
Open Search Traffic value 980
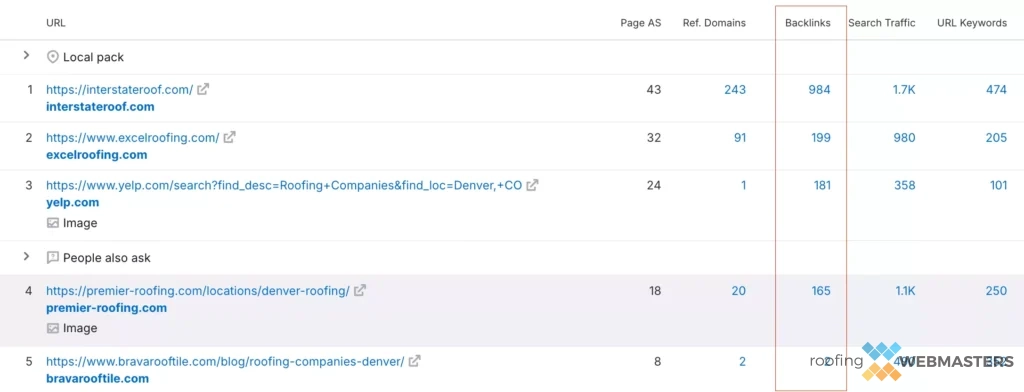904,138
